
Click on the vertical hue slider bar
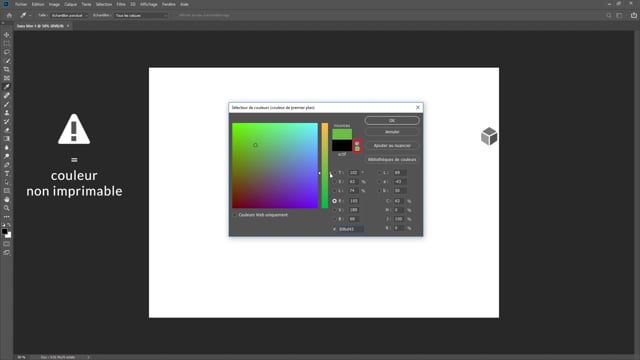324,166
